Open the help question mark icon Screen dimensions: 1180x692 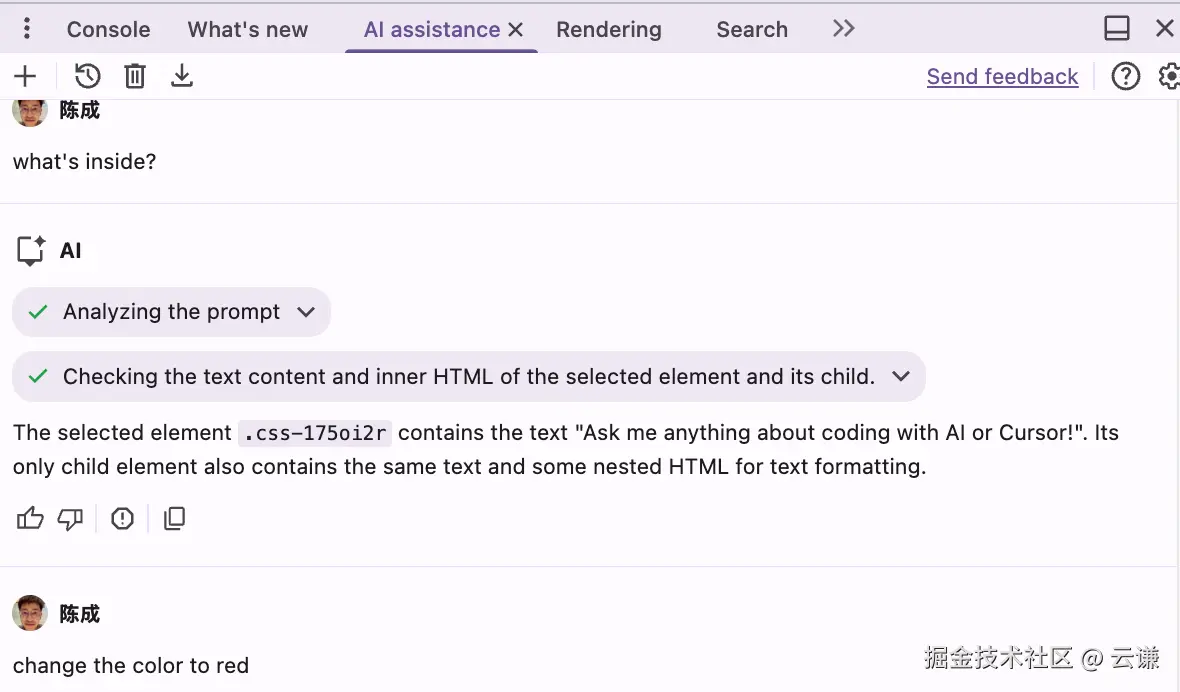(x=1126, y=76)
